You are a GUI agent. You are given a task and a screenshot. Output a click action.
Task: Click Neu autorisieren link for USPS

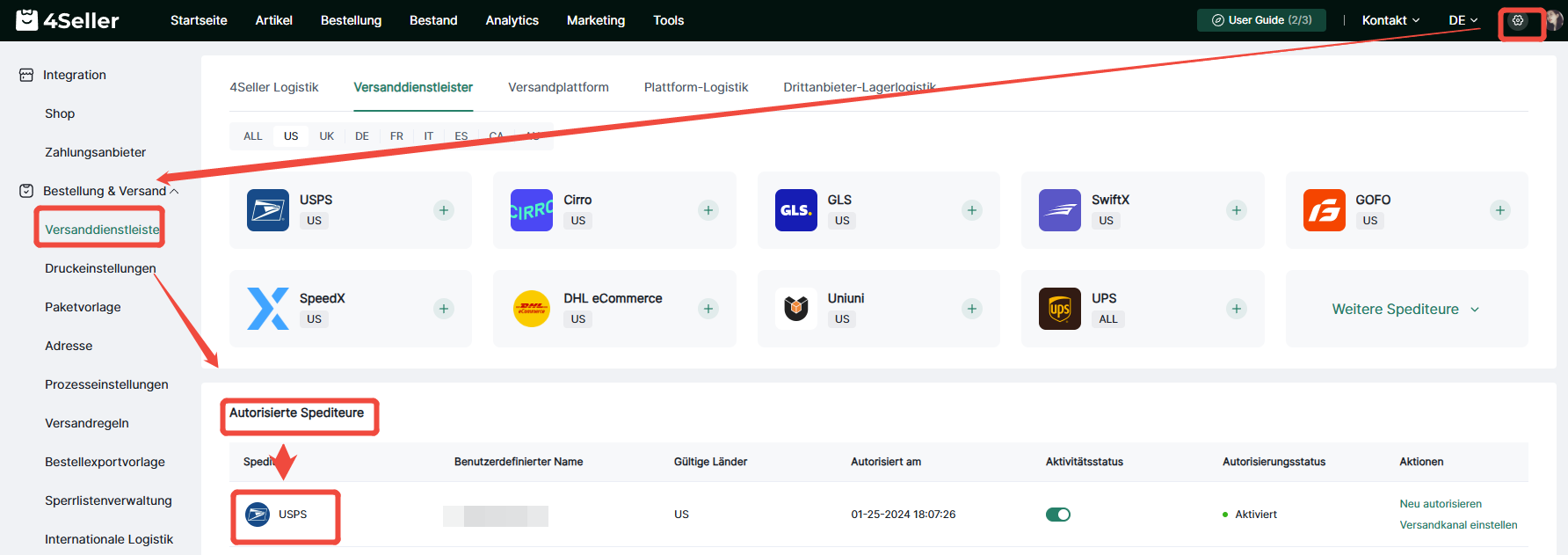(1441, 504)
